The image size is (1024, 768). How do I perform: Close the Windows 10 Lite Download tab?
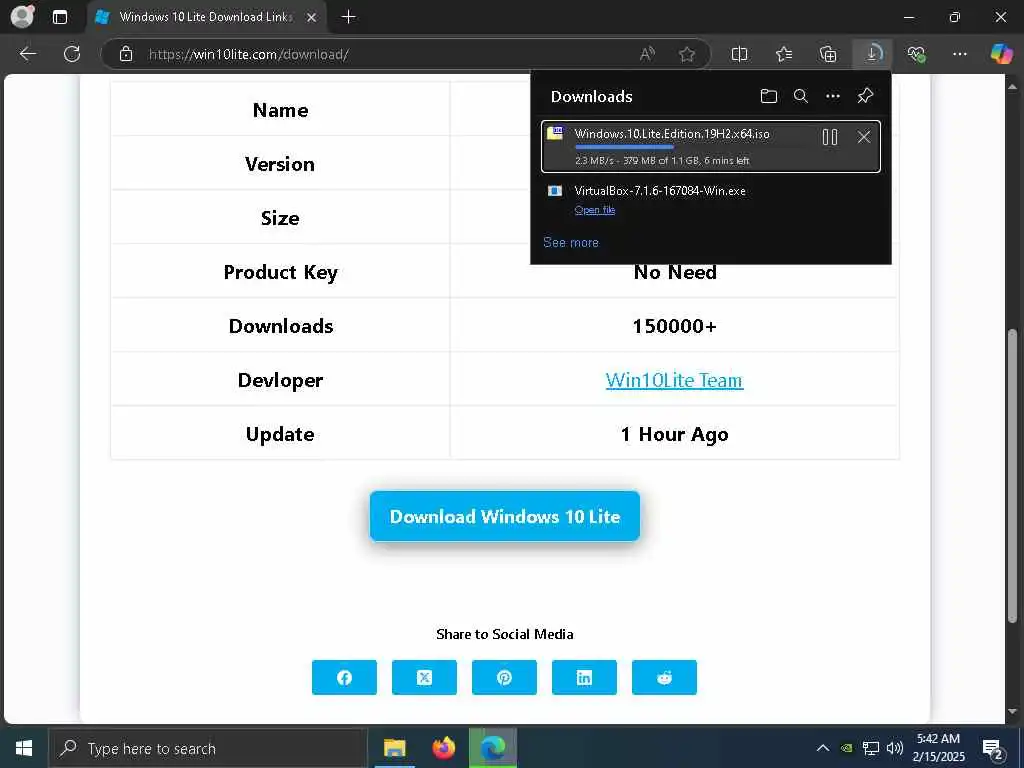(x=312, y=17)
